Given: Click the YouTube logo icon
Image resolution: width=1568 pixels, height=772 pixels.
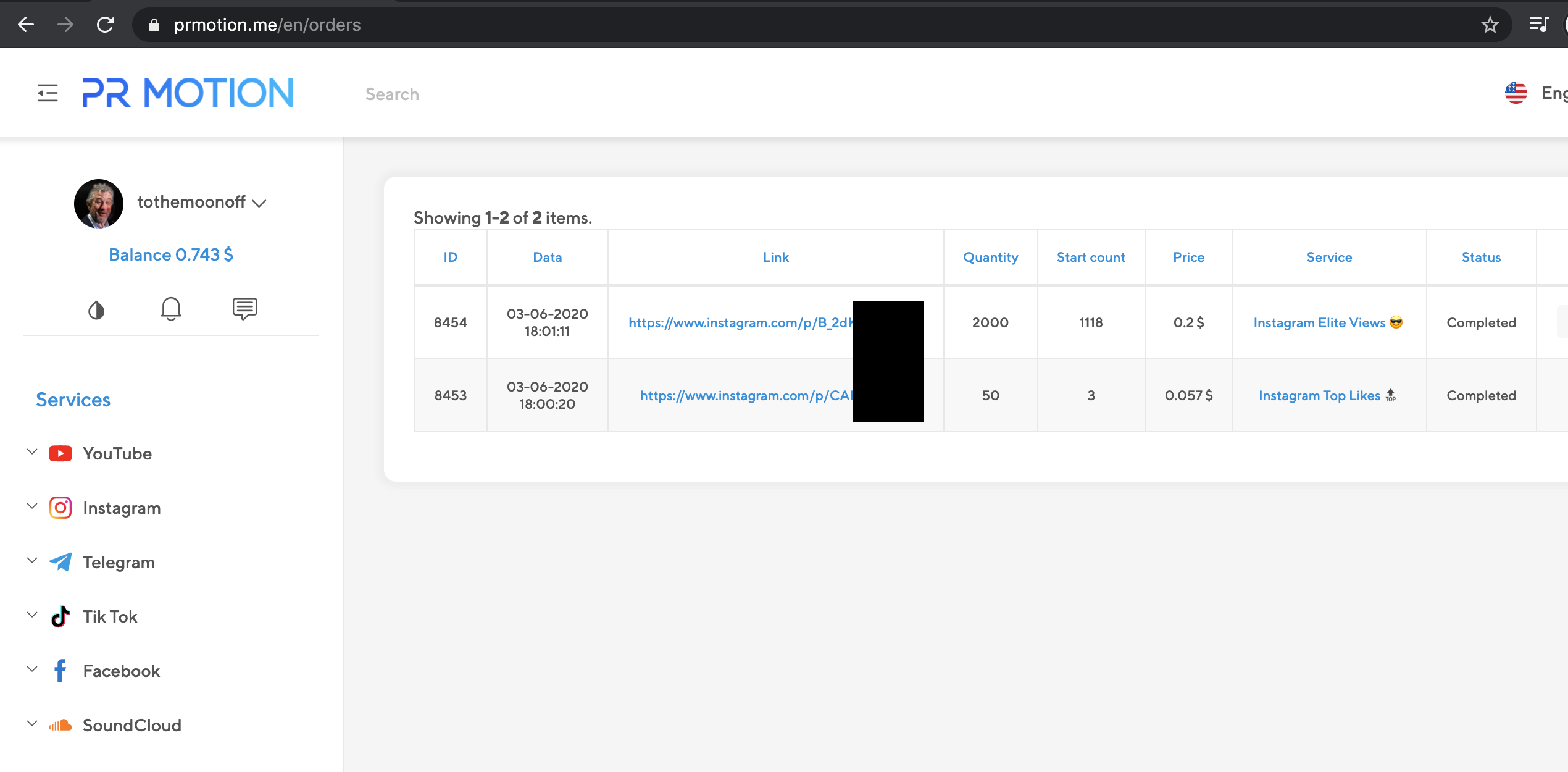Looking at the screenshot, I should tap(60, 453).
